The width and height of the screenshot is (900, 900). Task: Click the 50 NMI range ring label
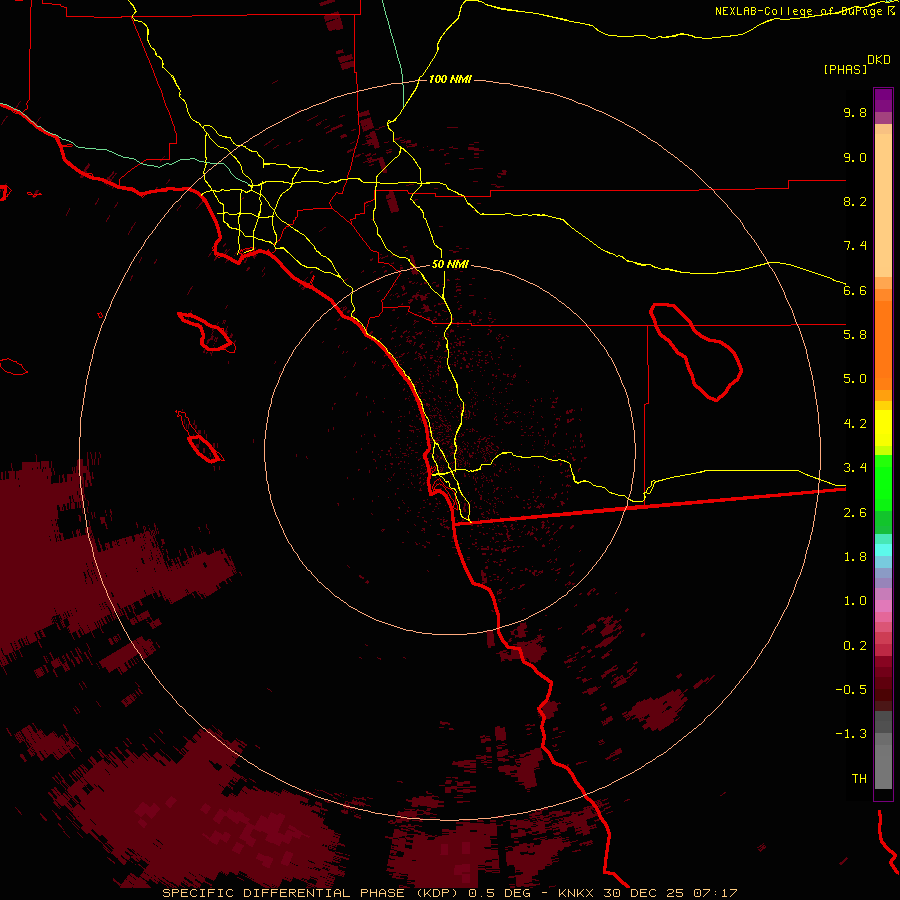click(450, 264)
